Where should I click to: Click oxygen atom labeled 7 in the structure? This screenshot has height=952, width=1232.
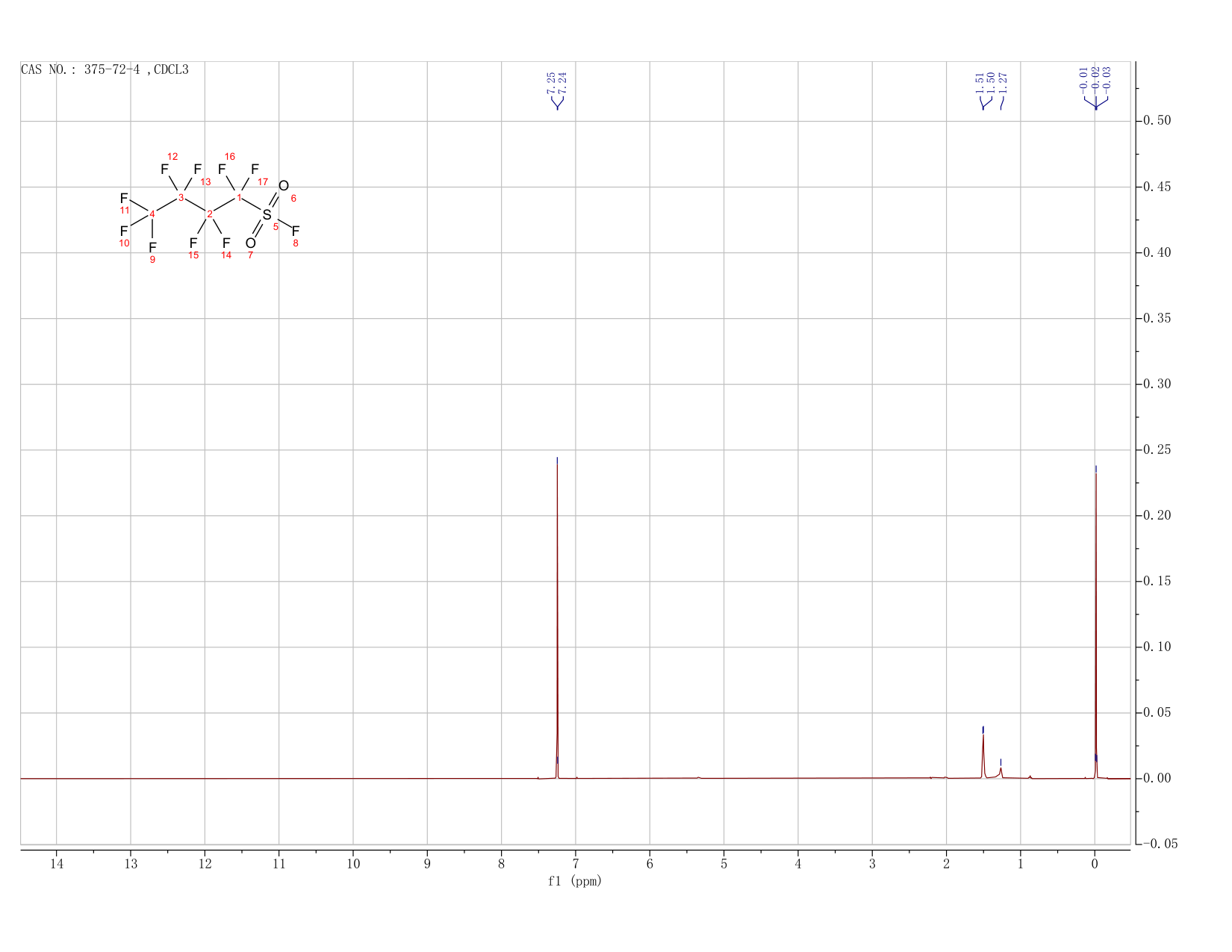point(251,243)
